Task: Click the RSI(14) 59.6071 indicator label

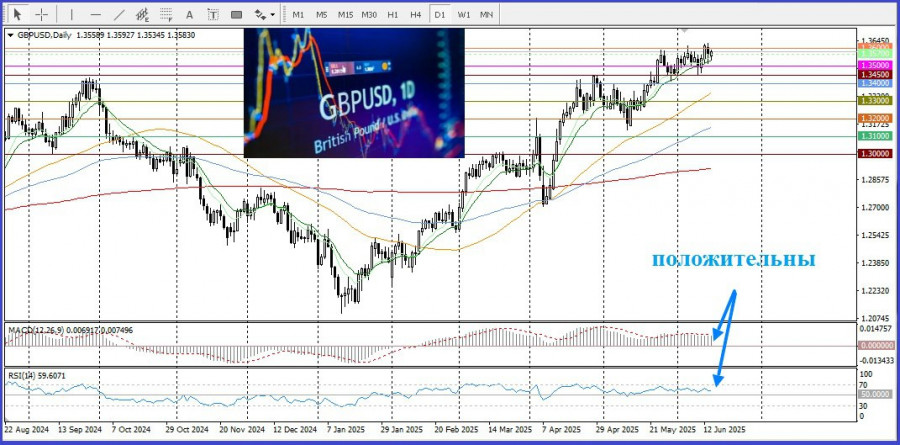Action: 36,376
